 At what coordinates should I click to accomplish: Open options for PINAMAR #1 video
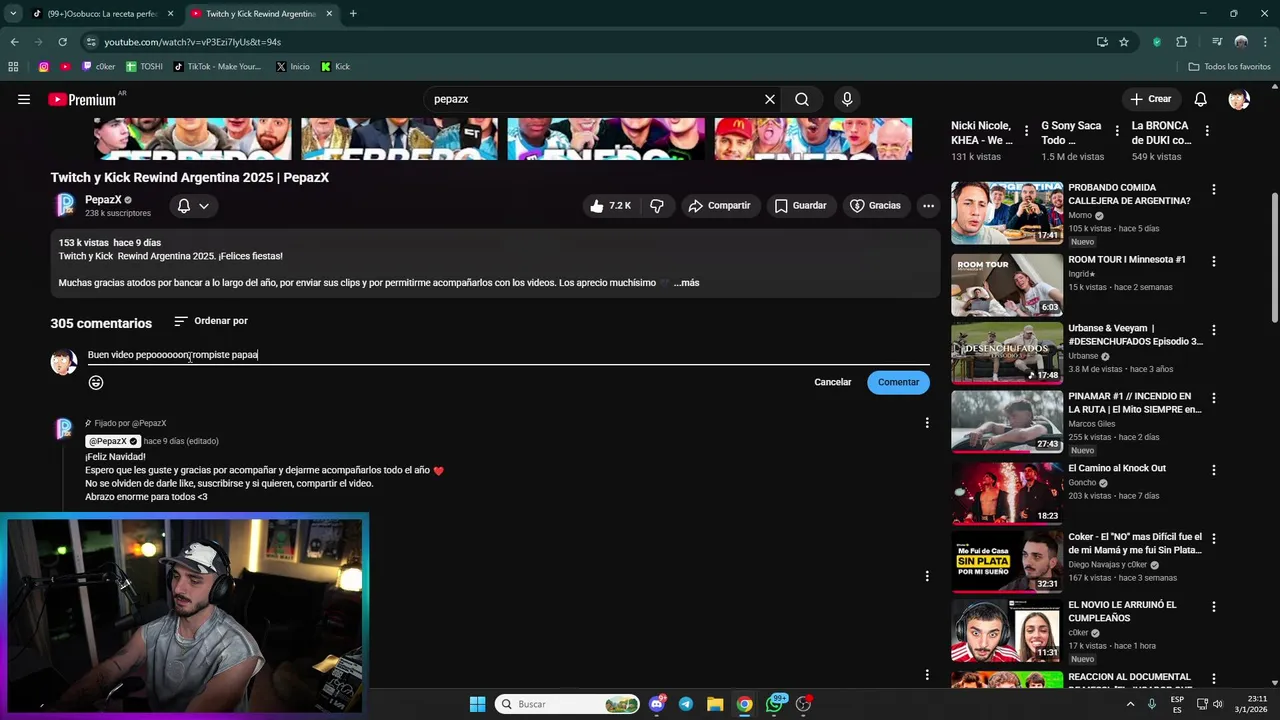click(1213, 398)
